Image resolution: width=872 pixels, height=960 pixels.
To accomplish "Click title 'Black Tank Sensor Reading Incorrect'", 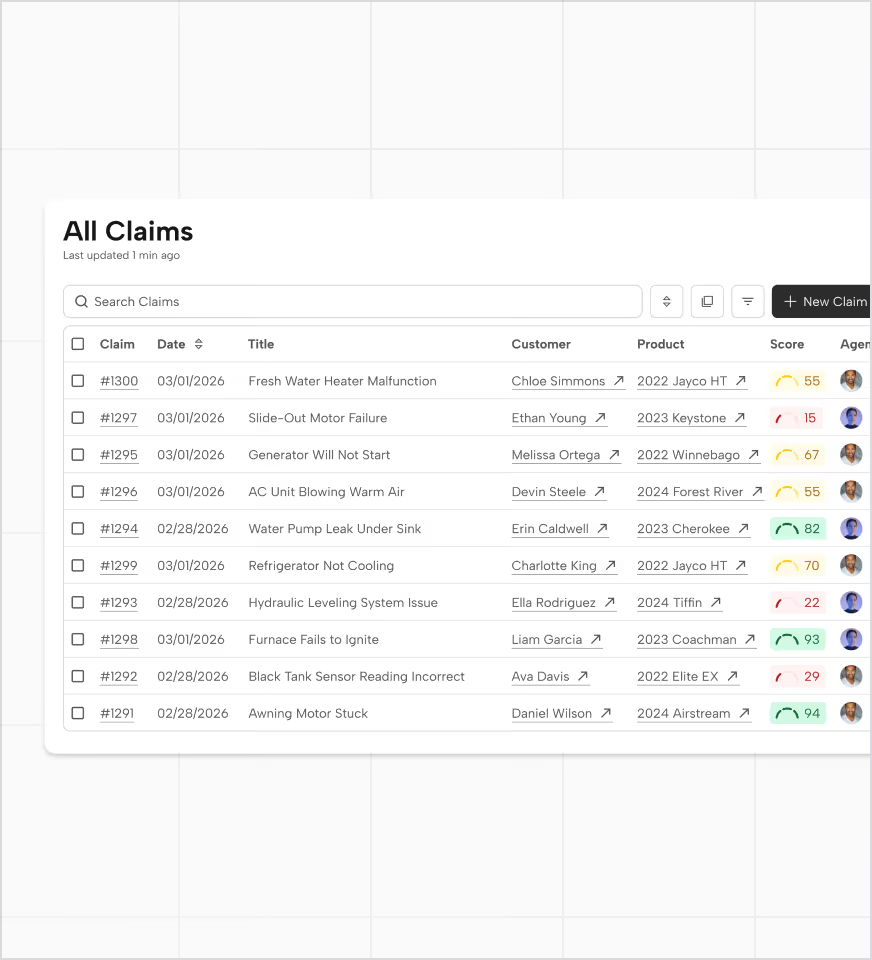I will point(356,676).
